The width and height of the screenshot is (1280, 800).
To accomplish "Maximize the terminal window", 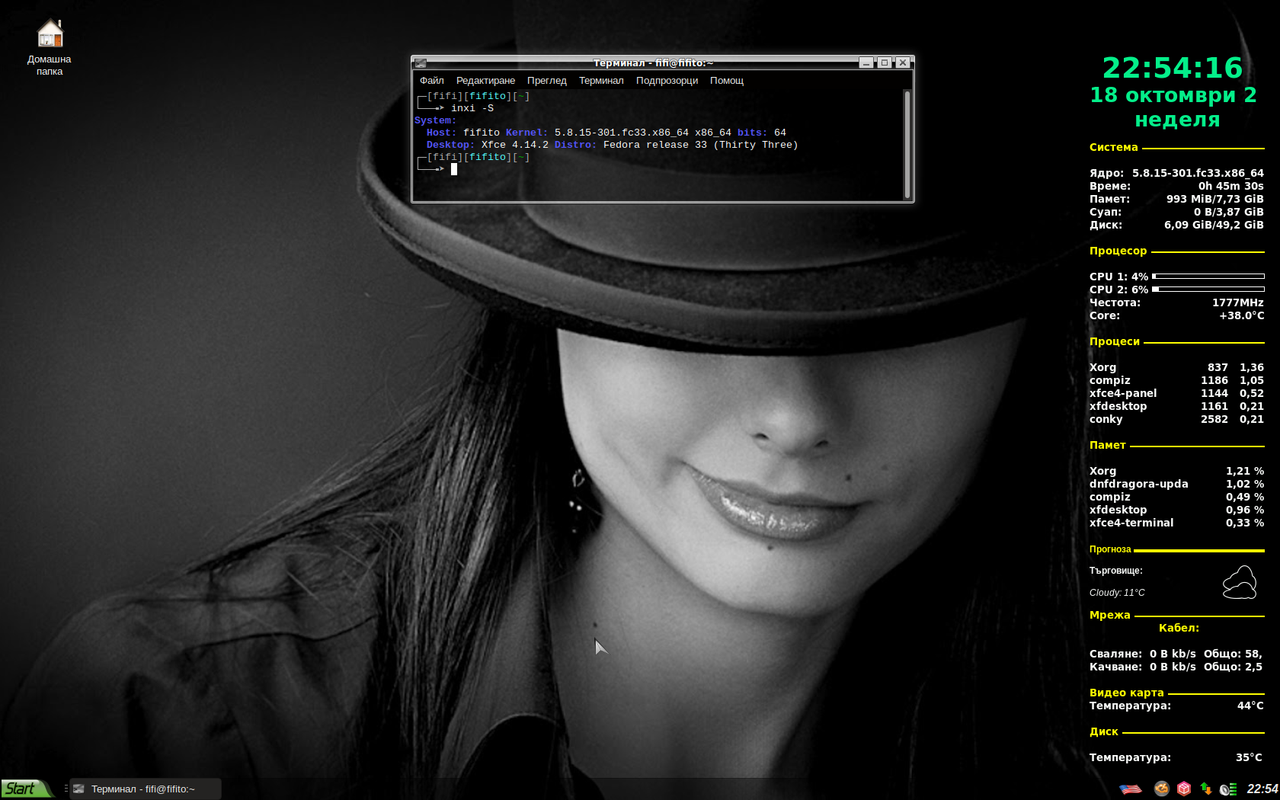I will [x=884, y=63].
